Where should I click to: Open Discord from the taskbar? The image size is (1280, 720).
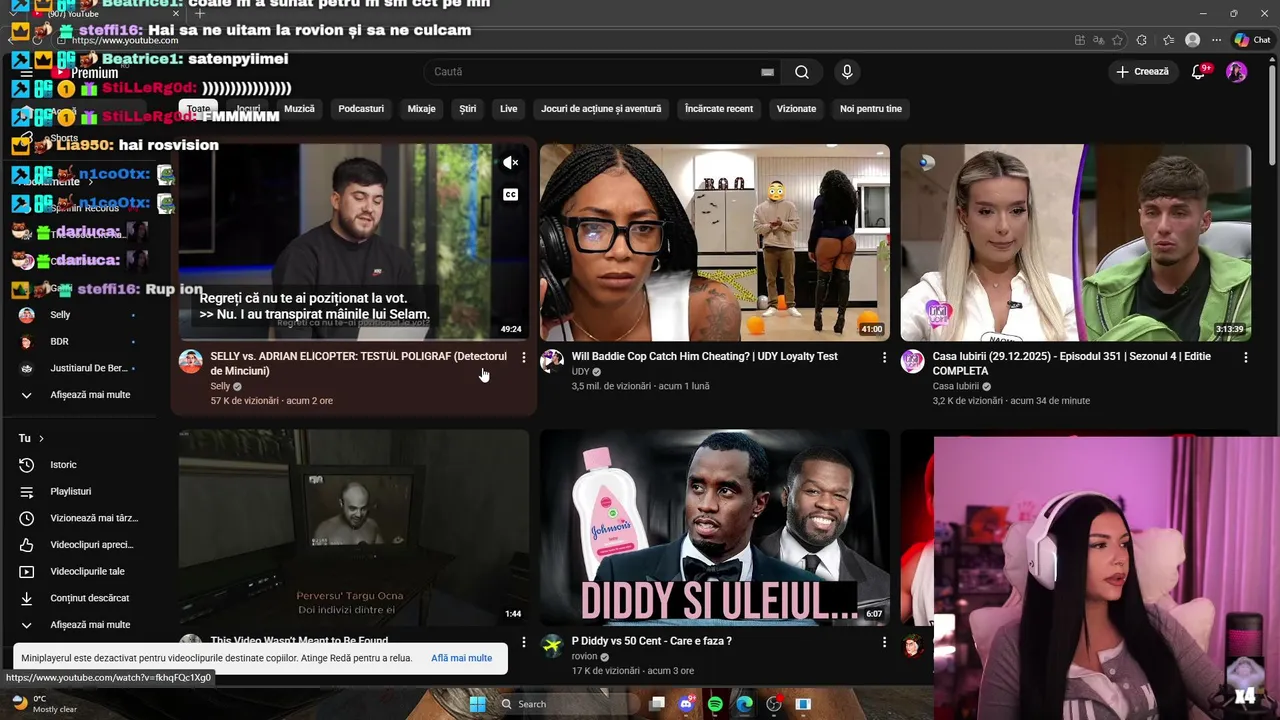(x=686, y=704)
